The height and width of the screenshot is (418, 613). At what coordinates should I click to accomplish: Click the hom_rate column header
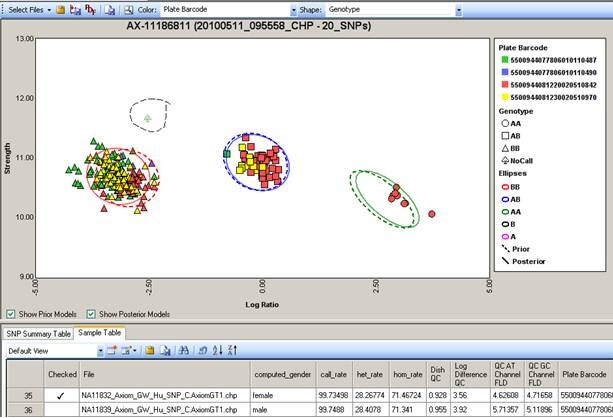pos(408,374)
